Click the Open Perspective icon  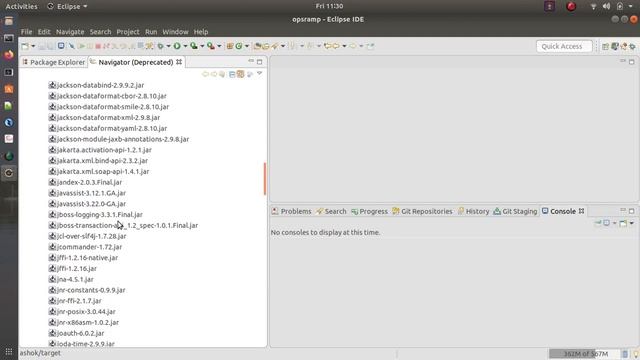(x=605, y=47)
